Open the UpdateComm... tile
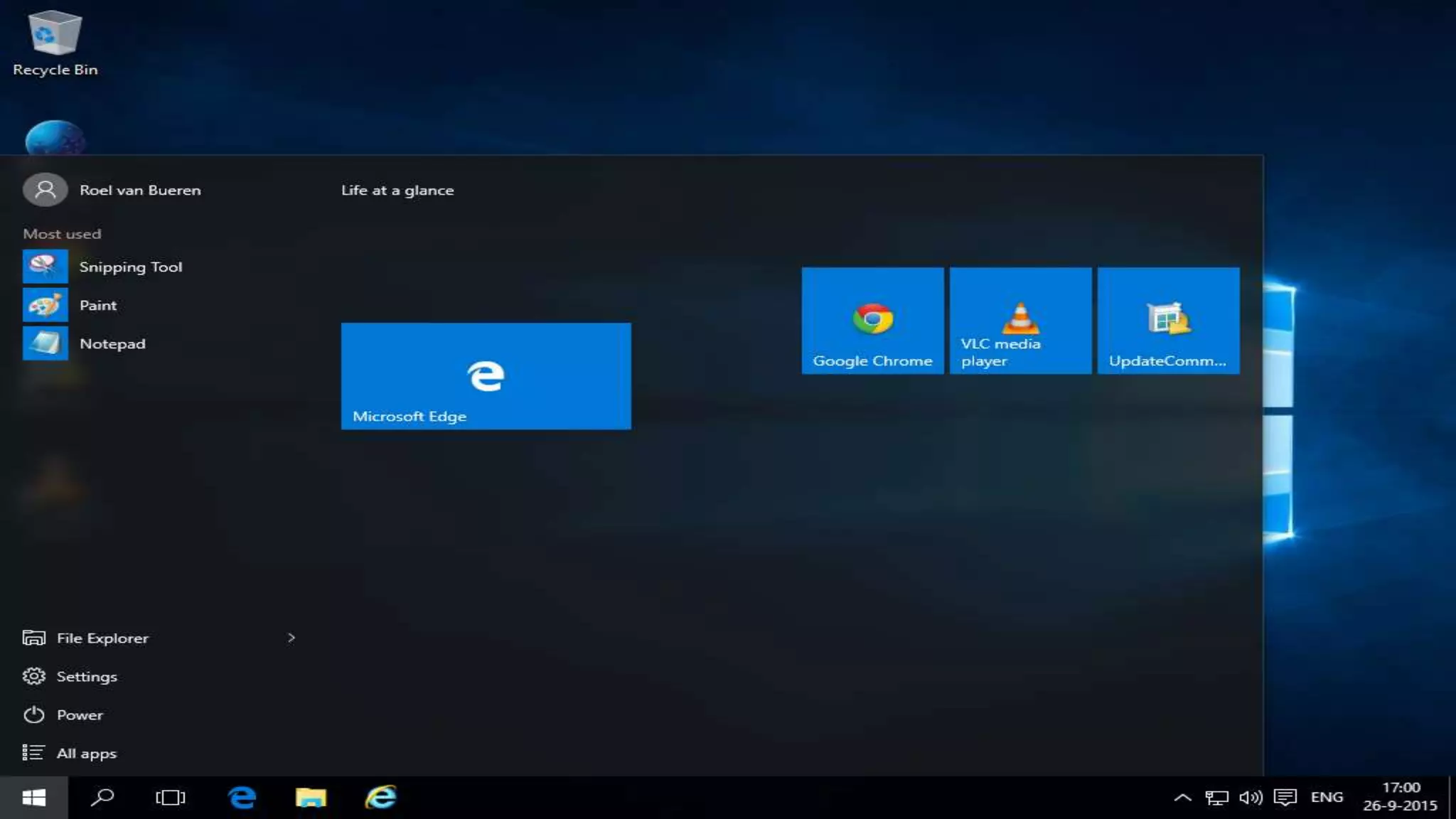The width and height of the screenshot is (1456, 819). 1169,321
